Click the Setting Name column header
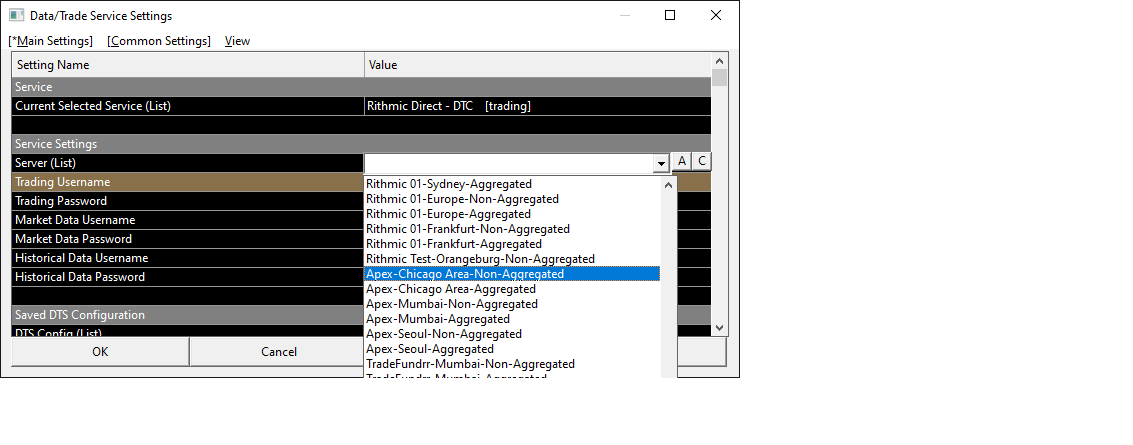The height and width of the screenshot is (445, 1133). click(188, 65)
